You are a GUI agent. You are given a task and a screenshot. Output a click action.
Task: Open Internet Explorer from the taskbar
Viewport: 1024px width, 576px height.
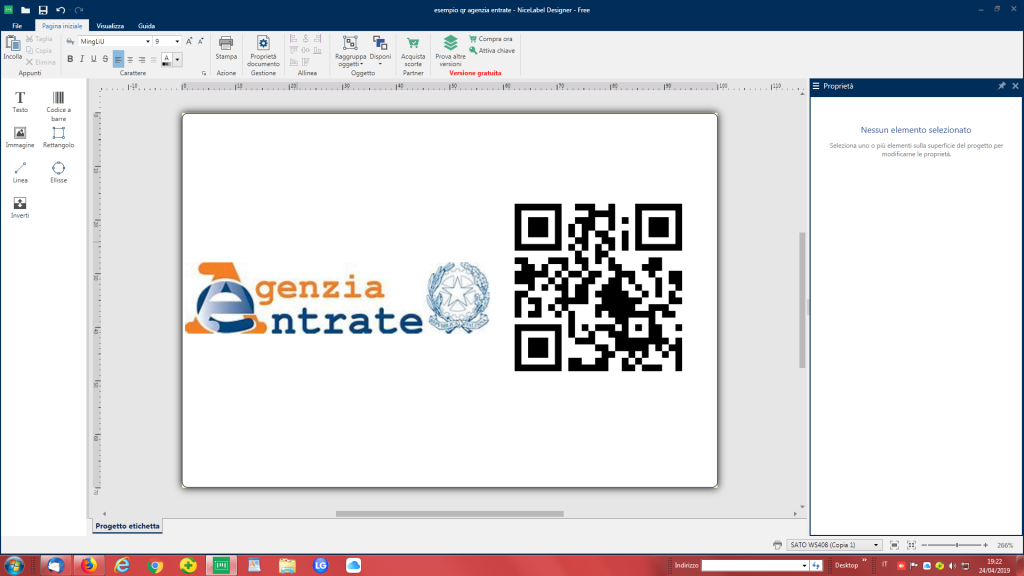click(x=122, y=565)
